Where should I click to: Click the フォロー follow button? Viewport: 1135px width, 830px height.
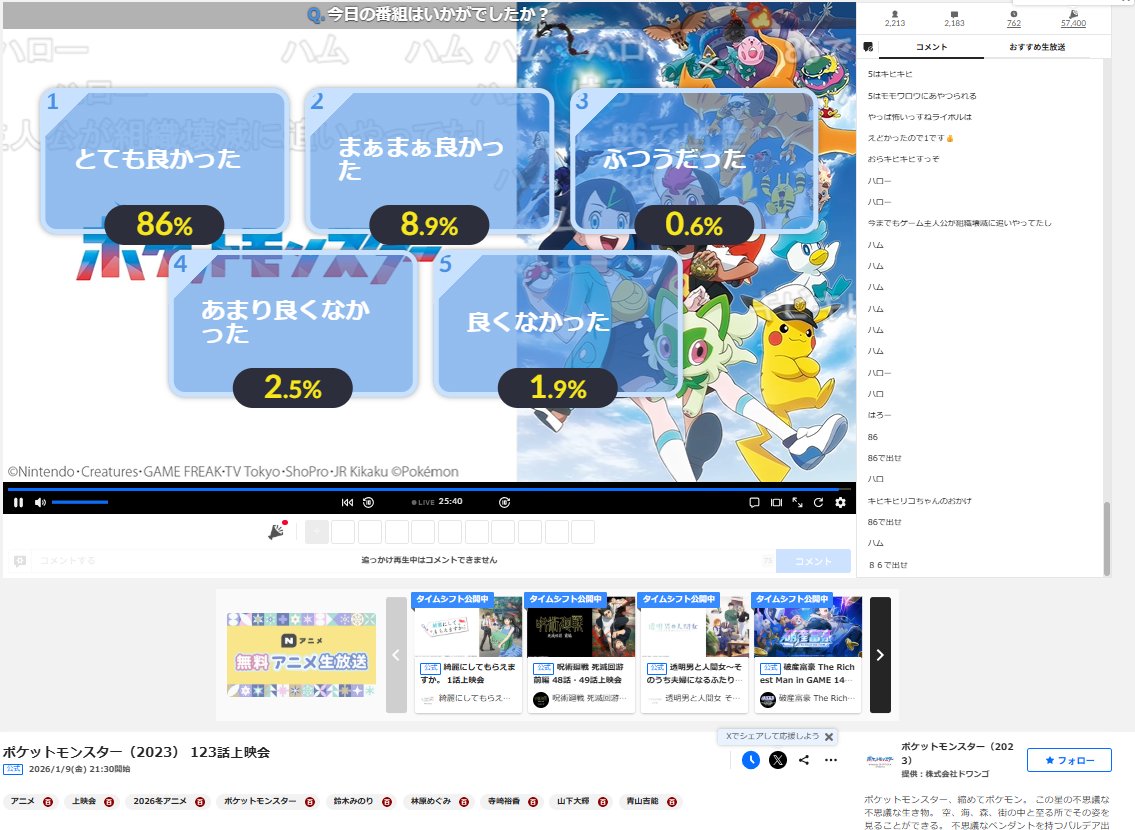(x=1069, y=760)
